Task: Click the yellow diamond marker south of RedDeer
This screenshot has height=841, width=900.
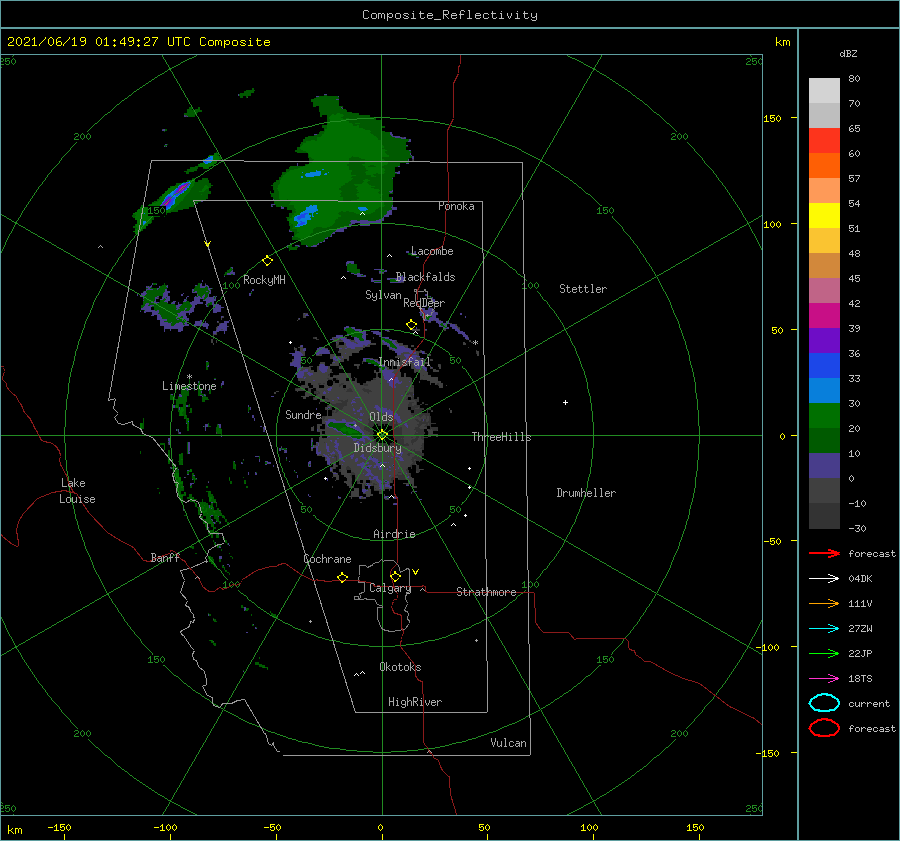Action: pyautogui.click(x=411, y=325)
